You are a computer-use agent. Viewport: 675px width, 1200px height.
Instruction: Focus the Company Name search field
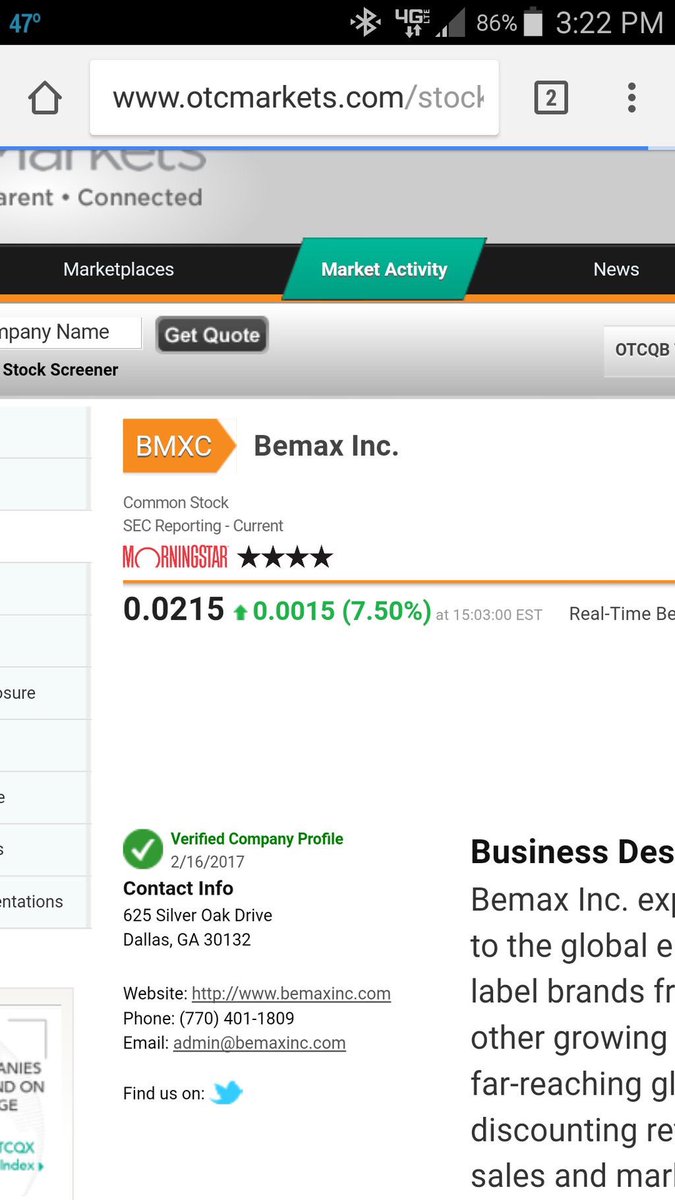tap(70, 332)
